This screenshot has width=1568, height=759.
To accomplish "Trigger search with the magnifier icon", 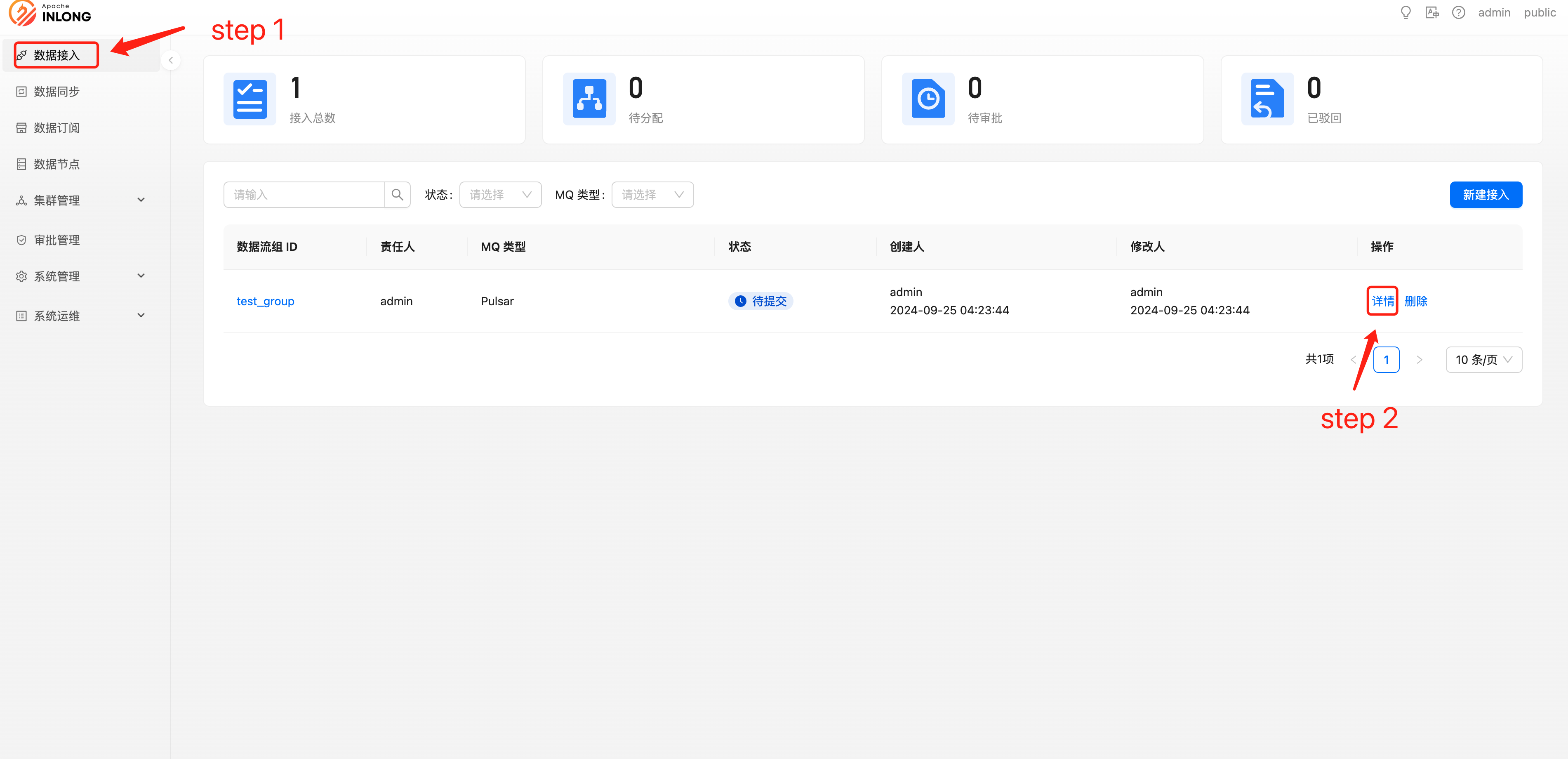I will [x=398, y=194].
